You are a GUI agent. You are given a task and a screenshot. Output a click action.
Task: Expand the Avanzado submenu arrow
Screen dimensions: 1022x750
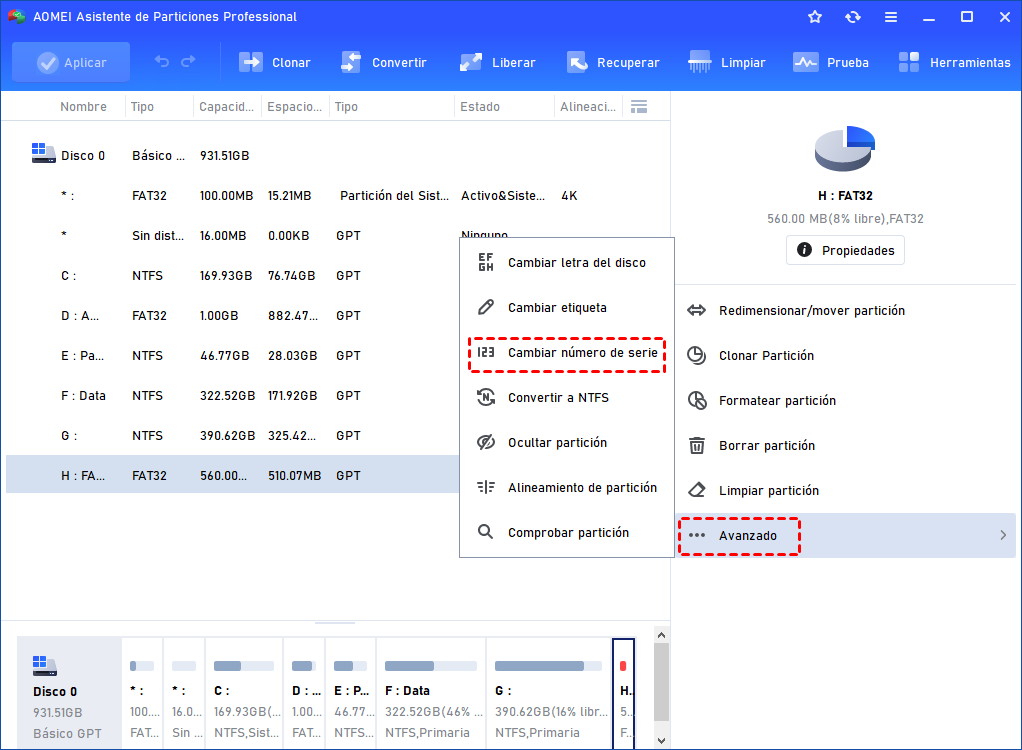click(1003, 535)
